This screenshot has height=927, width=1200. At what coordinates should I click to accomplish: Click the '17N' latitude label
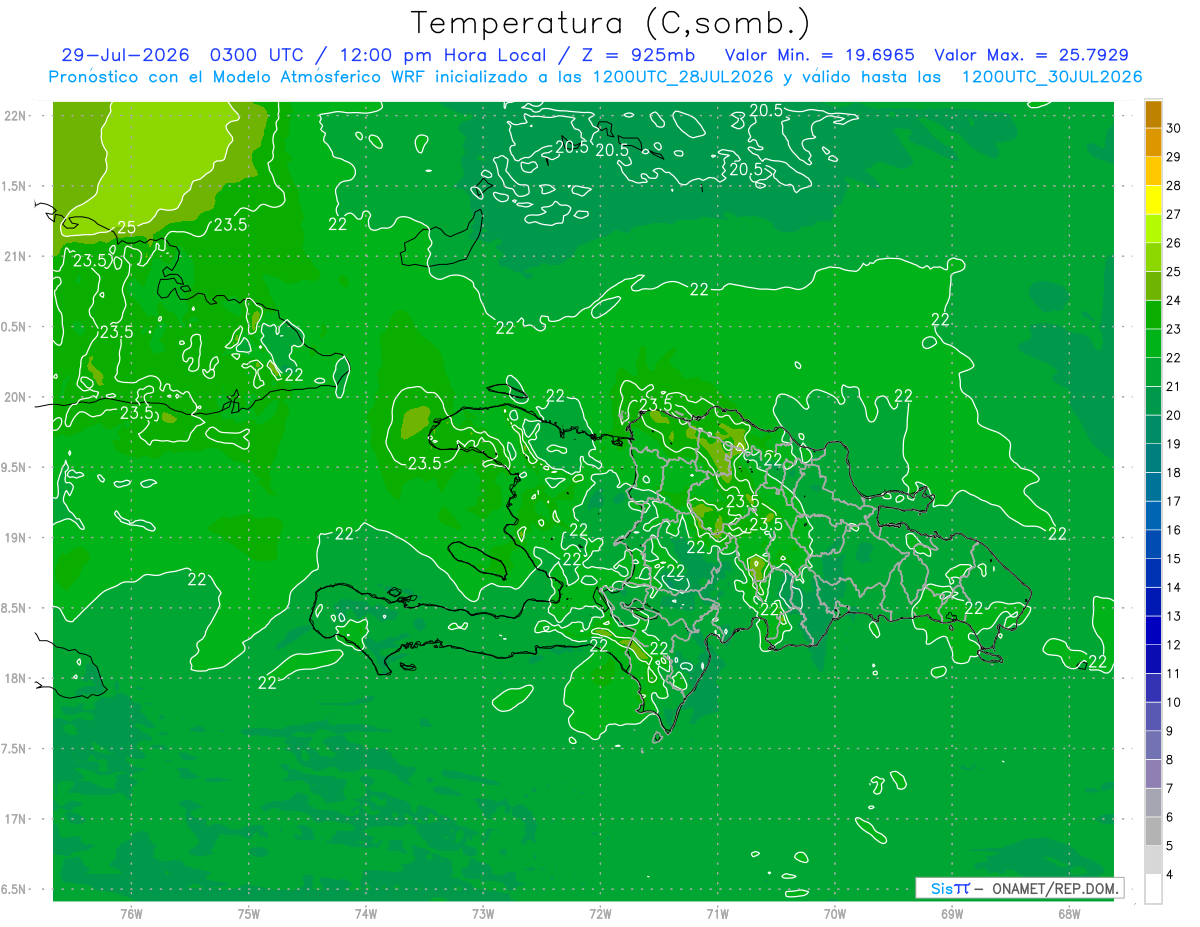[x=17, y=819]
